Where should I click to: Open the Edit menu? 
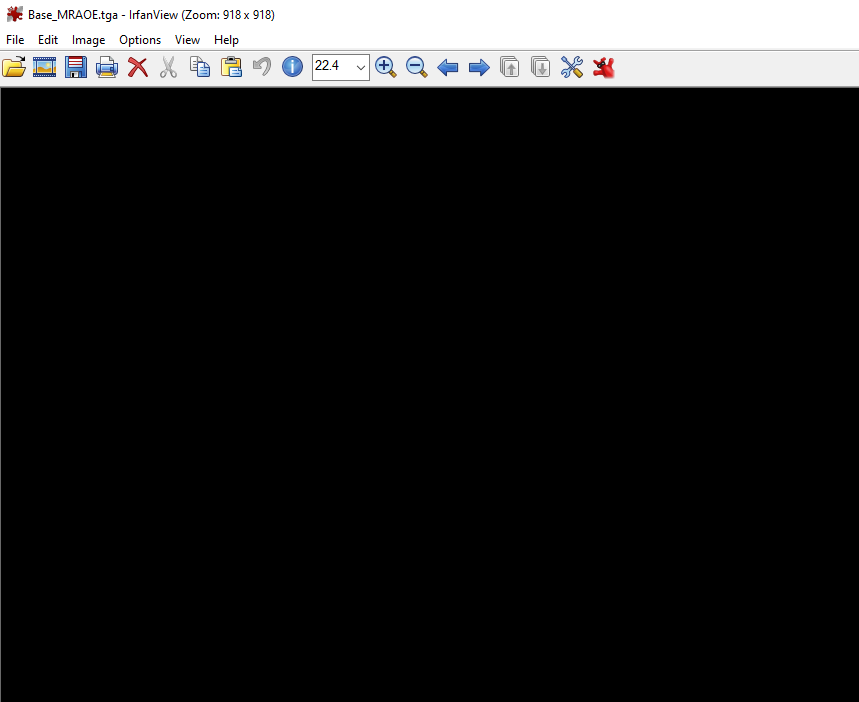coord(48,40)
